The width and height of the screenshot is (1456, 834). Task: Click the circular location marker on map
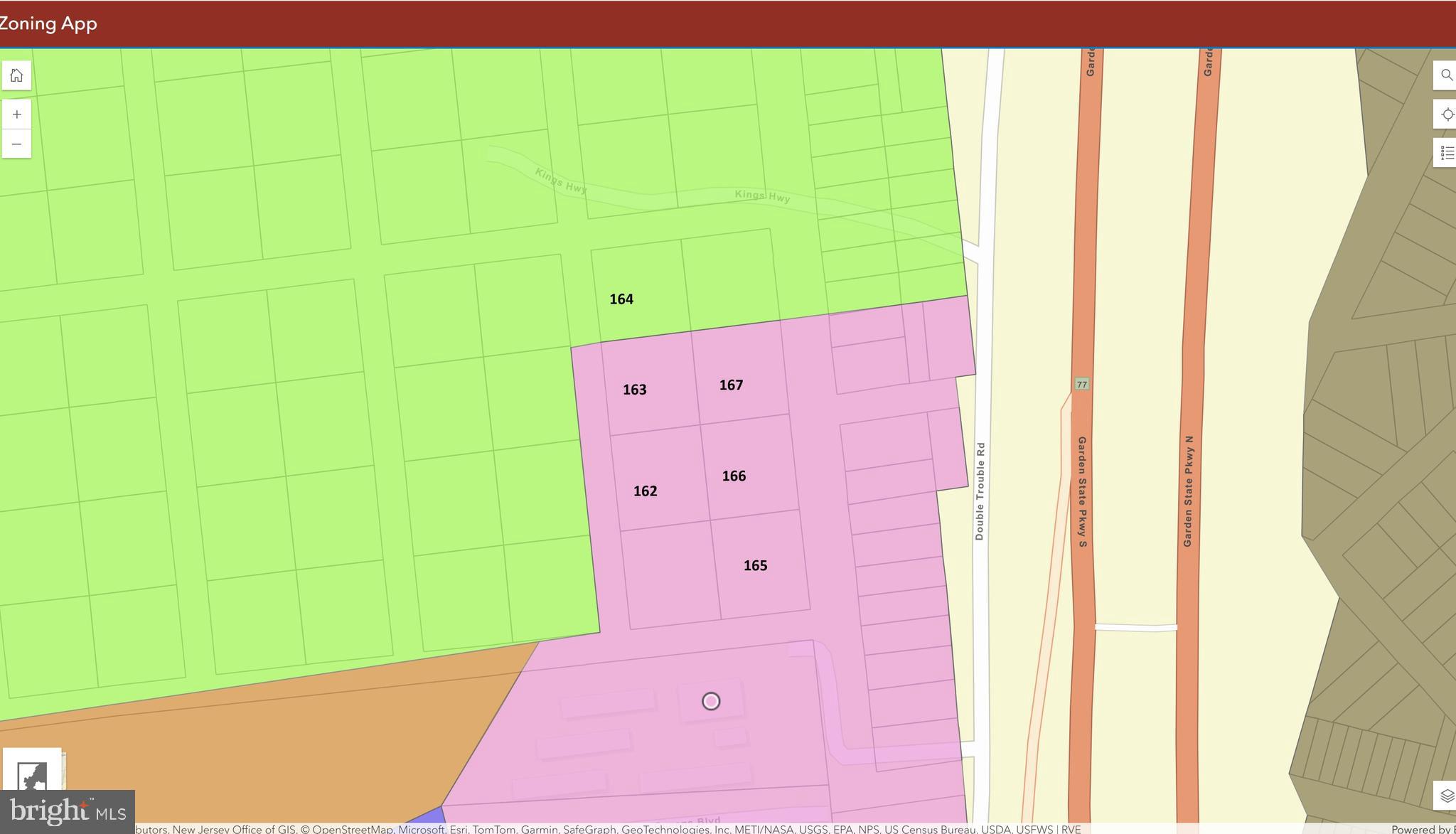(x=711, y=701)
